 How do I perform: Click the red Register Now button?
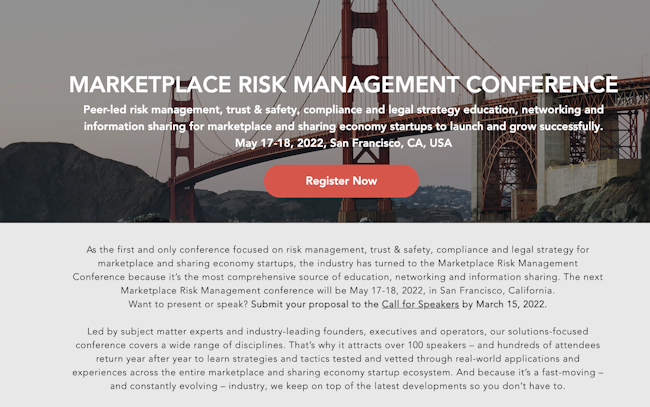tap(341, 181)
